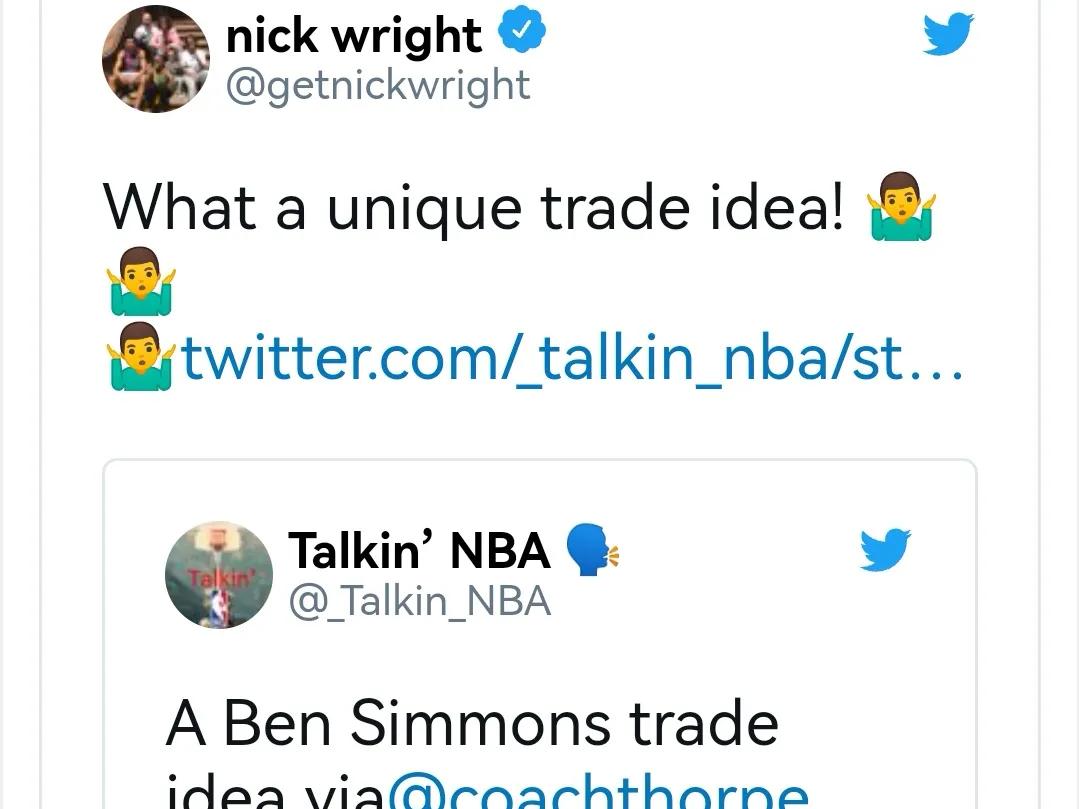Follow the @coachthorpe mention link
The width and height of the screenshot is (1079, 809).
click(x=598, y=791)
